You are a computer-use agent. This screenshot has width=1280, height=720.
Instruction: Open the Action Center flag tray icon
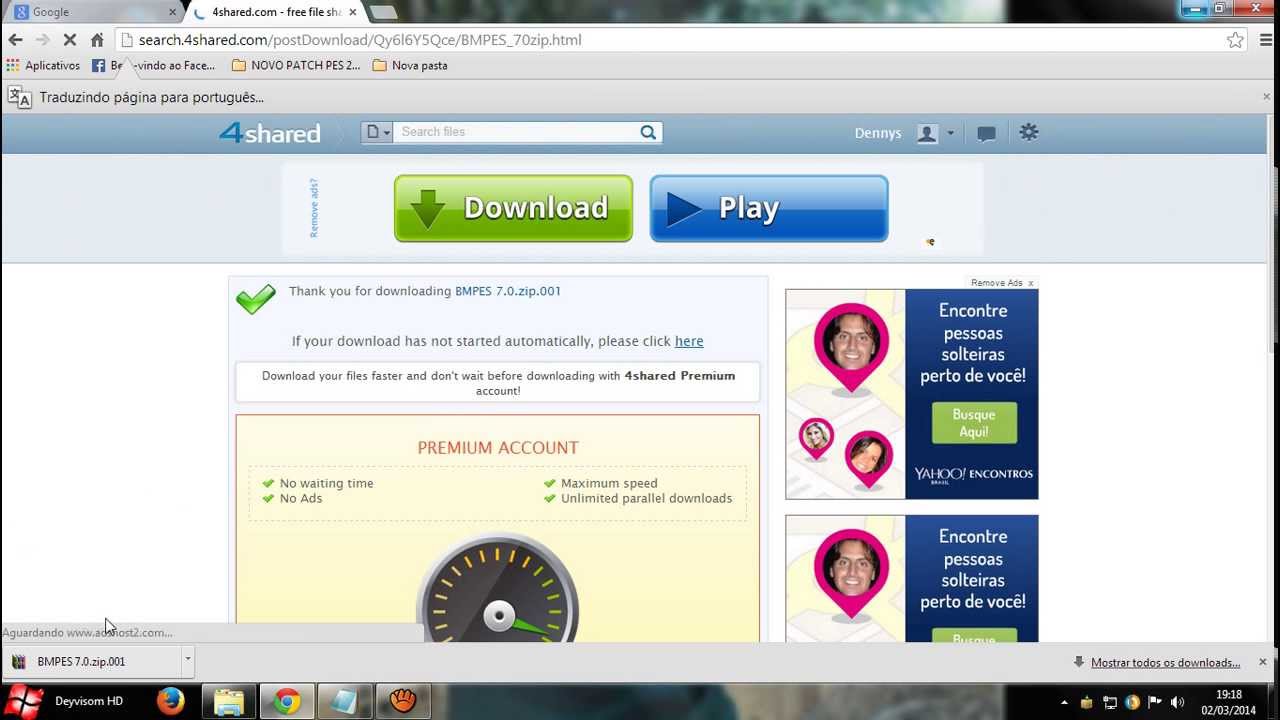tap(1154, 702)
